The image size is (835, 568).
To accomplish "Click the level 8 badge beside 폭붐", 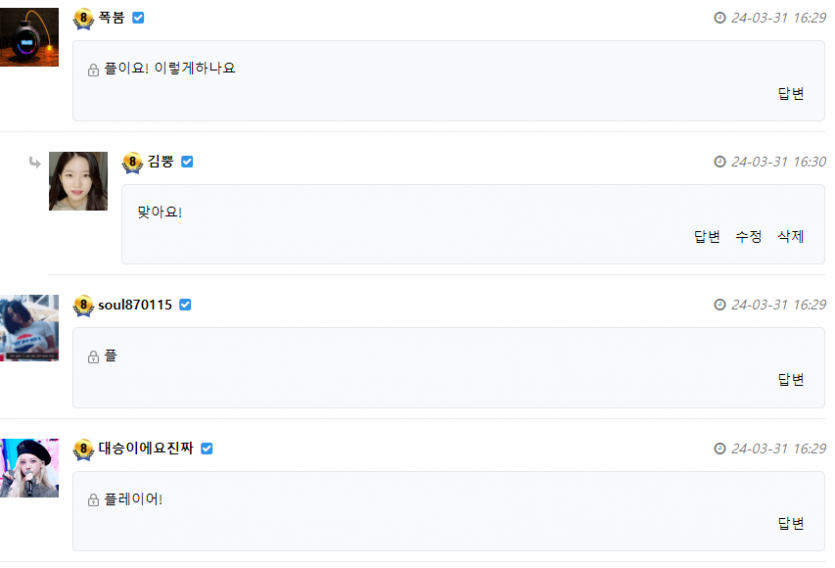I will pyautogui.click(x=83, y=19).
